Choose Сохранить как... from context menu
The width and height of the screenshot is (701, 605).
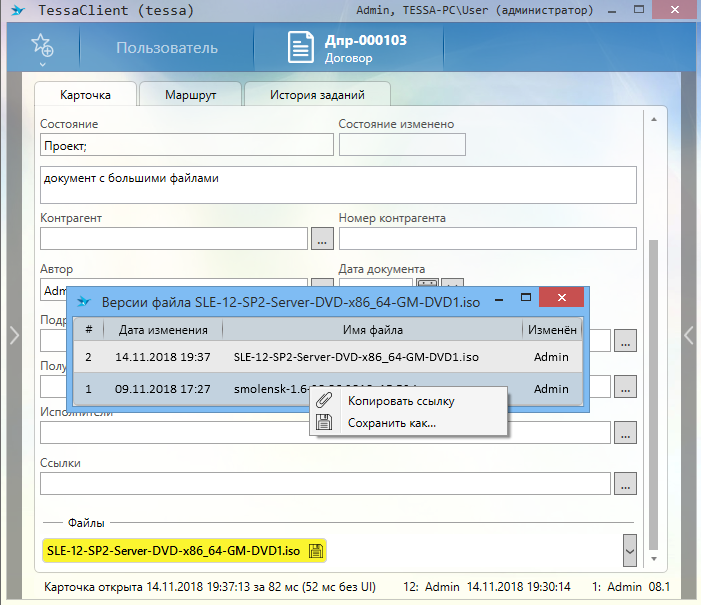[391, 422]
